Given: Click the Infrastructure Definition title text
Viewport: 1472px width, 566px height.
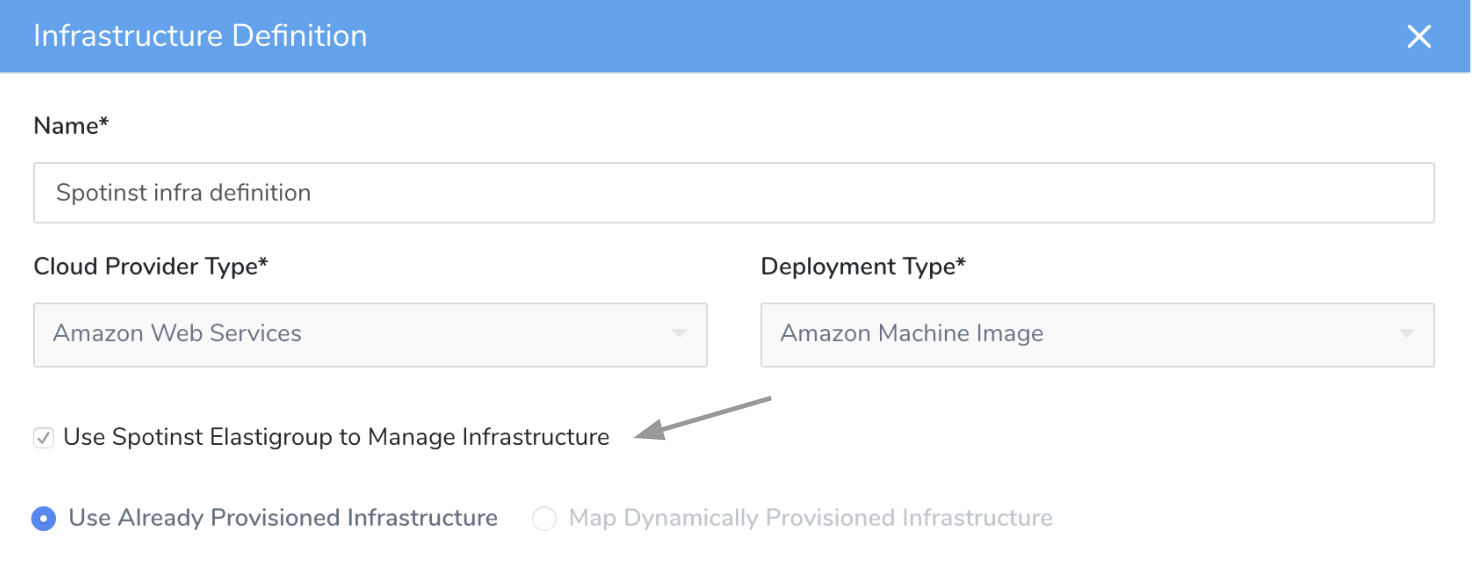Looking at the screenshot, I should tap(200, 36).
